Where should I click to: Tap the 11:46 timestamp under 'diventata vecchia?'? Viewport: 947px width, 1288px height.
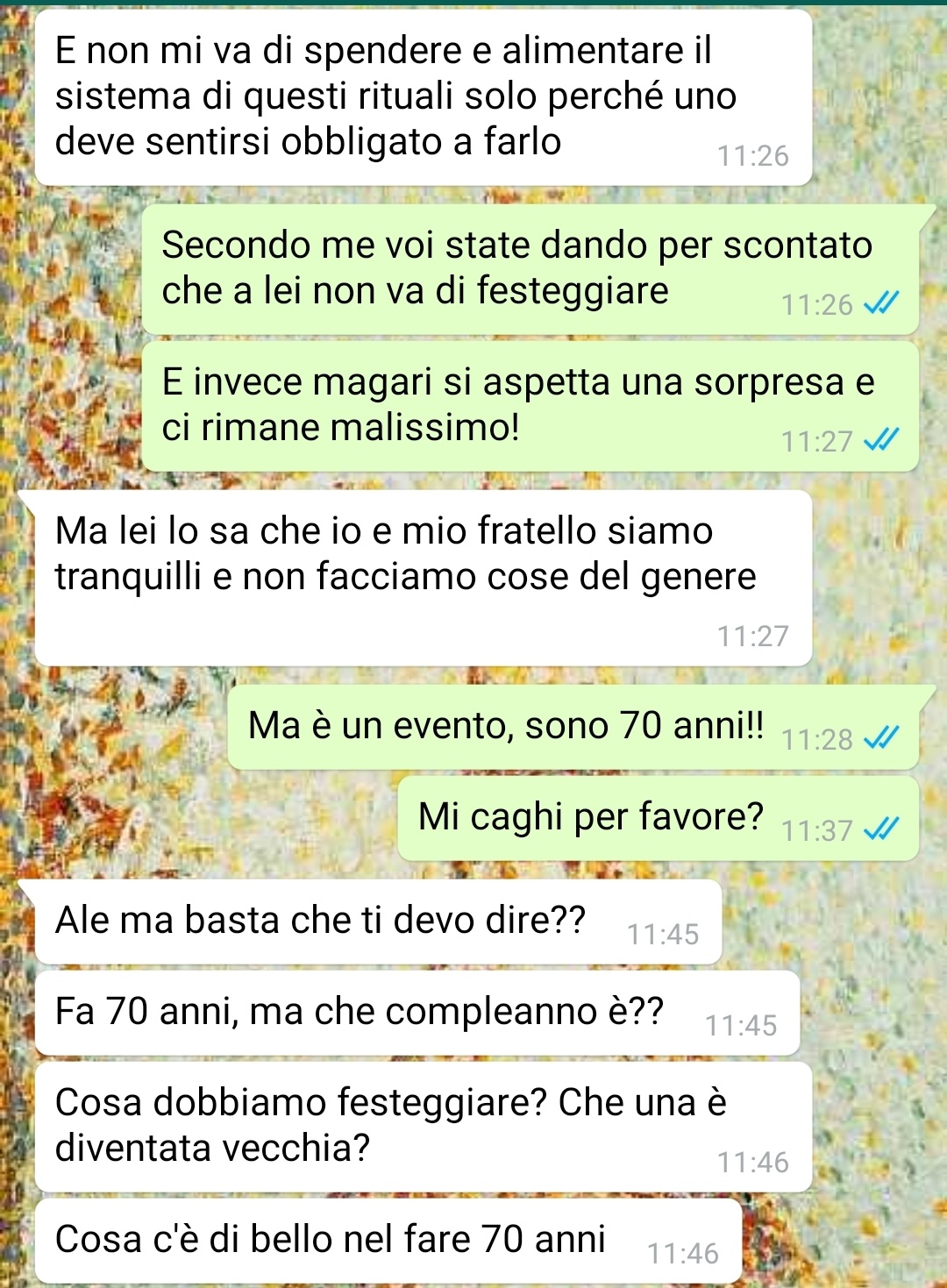point(753,1162)
